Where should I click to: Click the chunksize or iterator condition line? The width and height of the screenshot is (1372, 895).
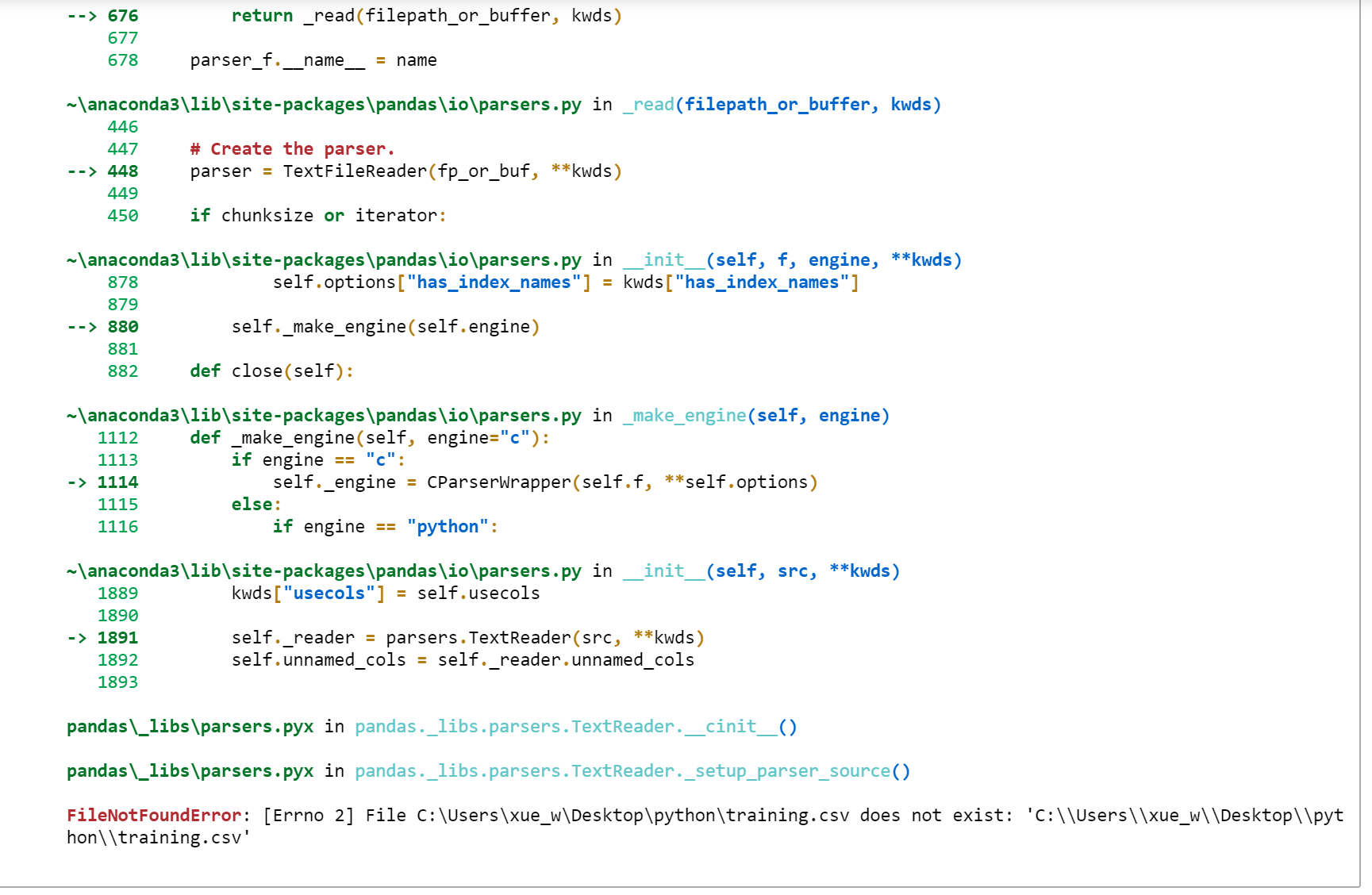click(317, 215)
